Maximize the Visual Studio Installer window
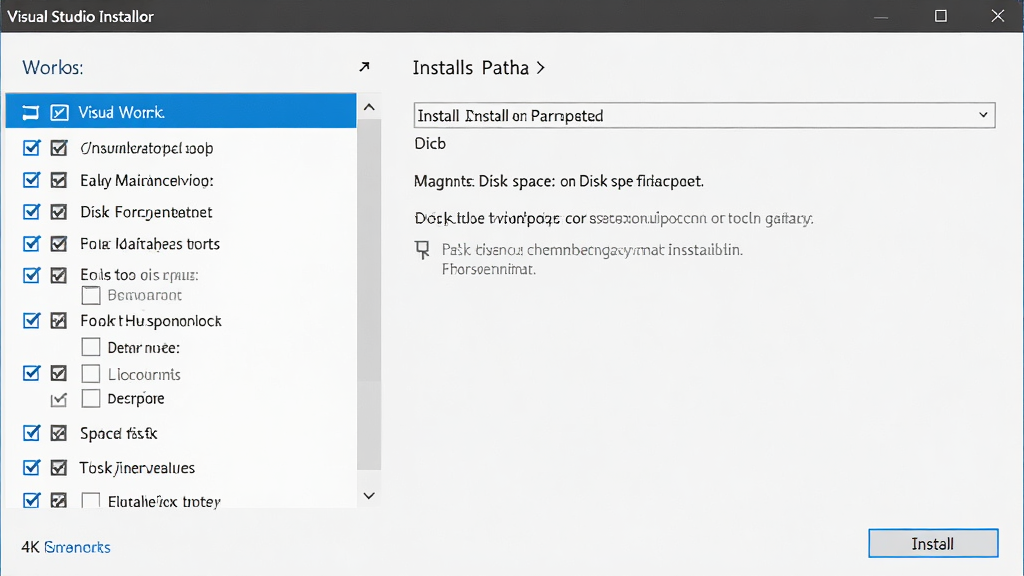Viewport: 1024px width, 576px height. click(x=940, y=16)
